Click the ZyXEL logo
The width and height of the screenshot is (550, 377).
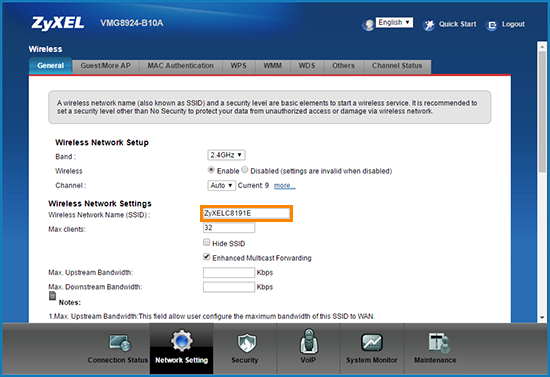(58, 23)
